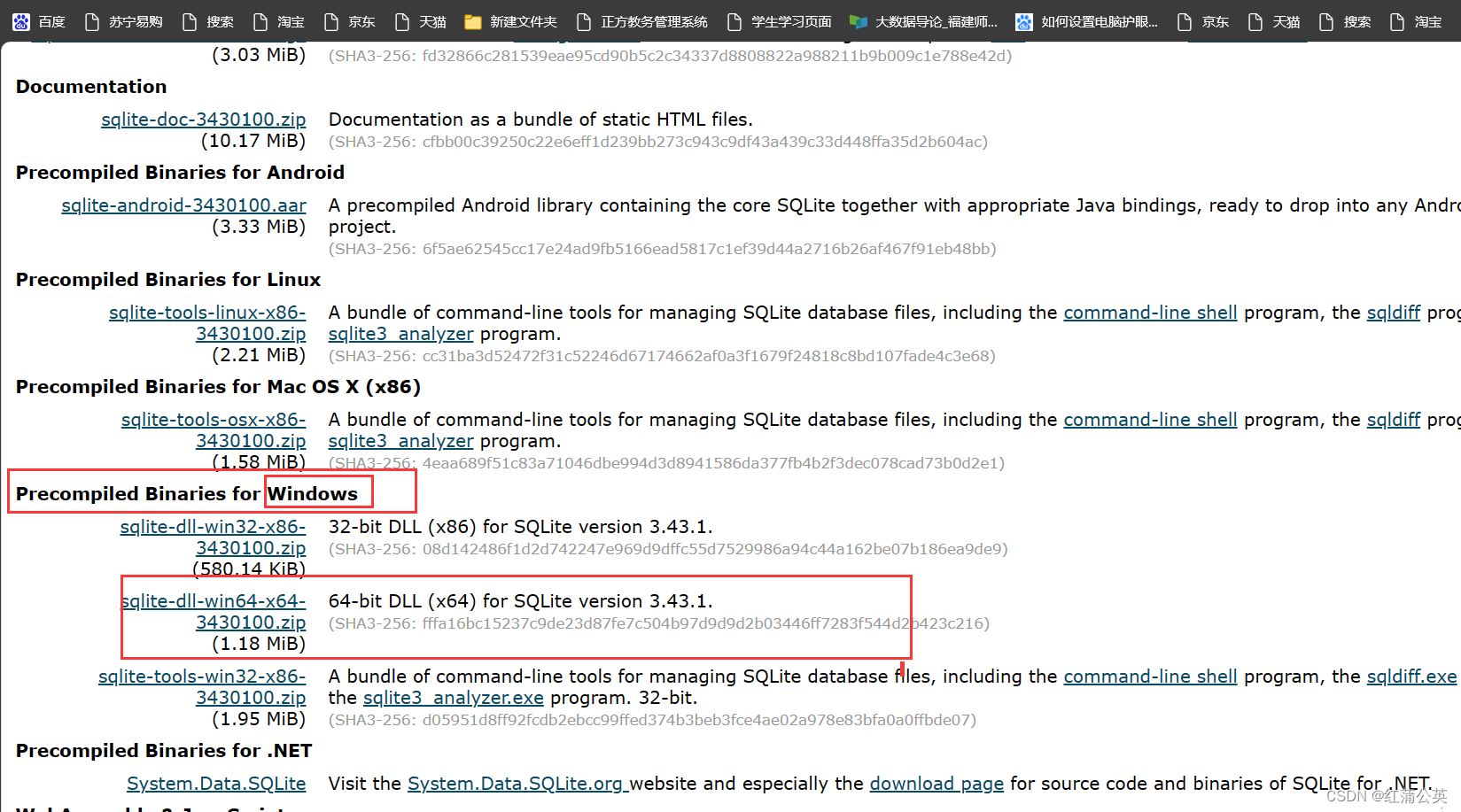Visit the System.Data.SQLite.org website link

(x=517, y=784)
